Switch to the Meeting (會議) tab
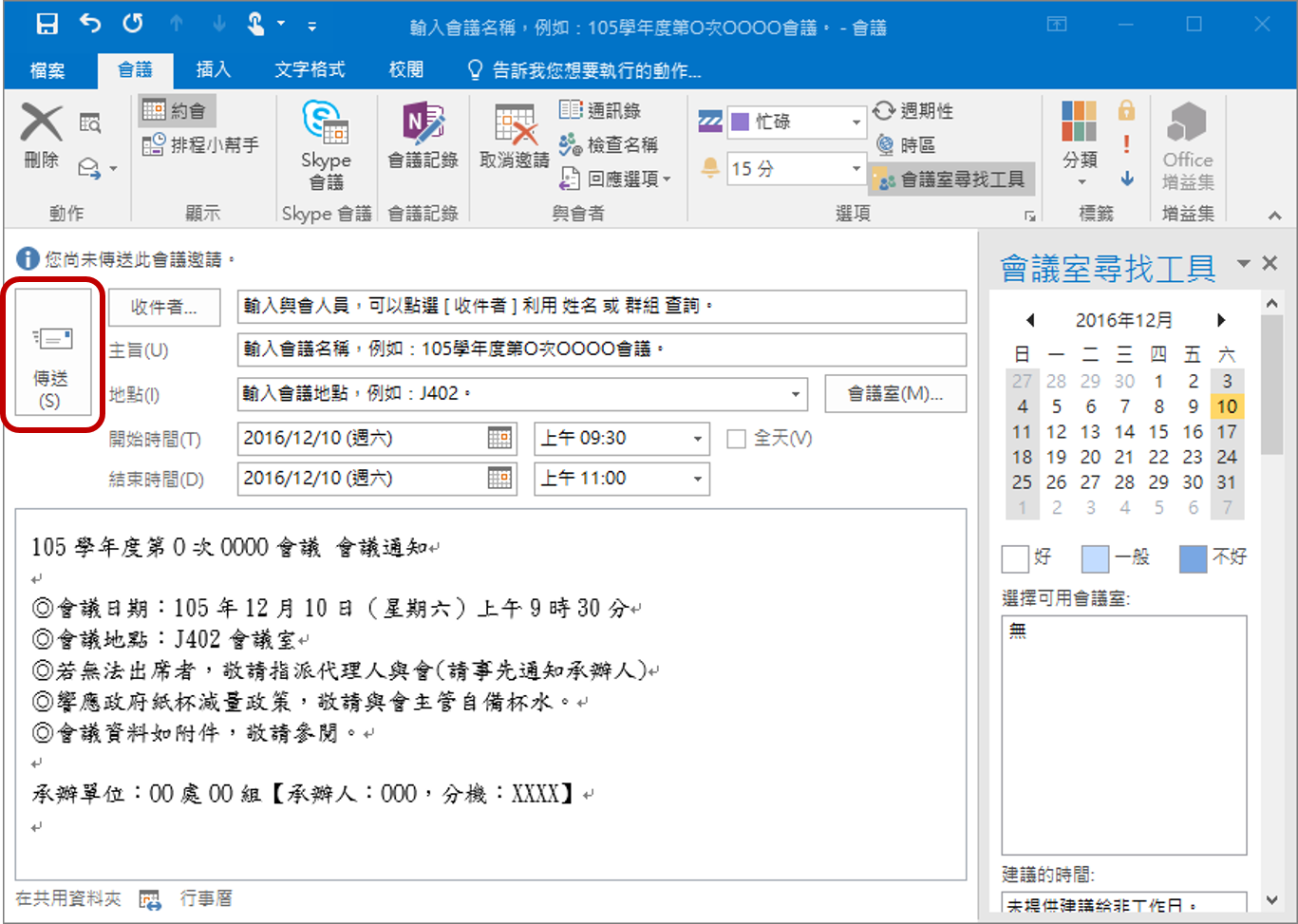This screenshot has width=1298, height=924. pyautogui.click(x=135, y=69)
